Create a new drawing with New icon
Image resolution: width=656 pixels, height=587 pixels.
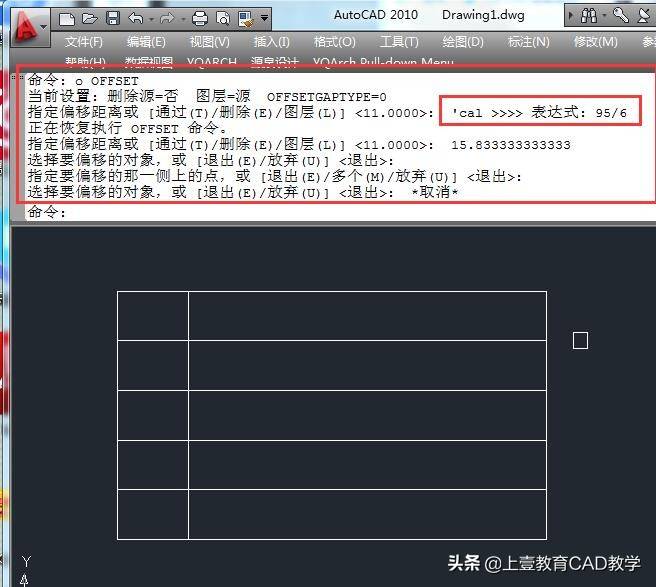click(x=67, y=19)
